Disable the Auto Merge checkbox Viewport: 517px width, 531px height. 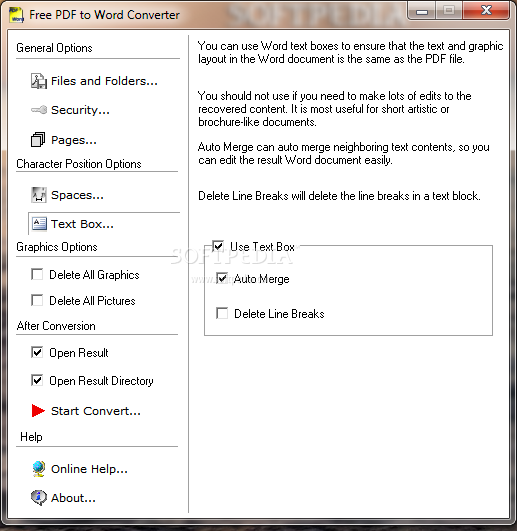pyautogui.click(x=222, y=279)
